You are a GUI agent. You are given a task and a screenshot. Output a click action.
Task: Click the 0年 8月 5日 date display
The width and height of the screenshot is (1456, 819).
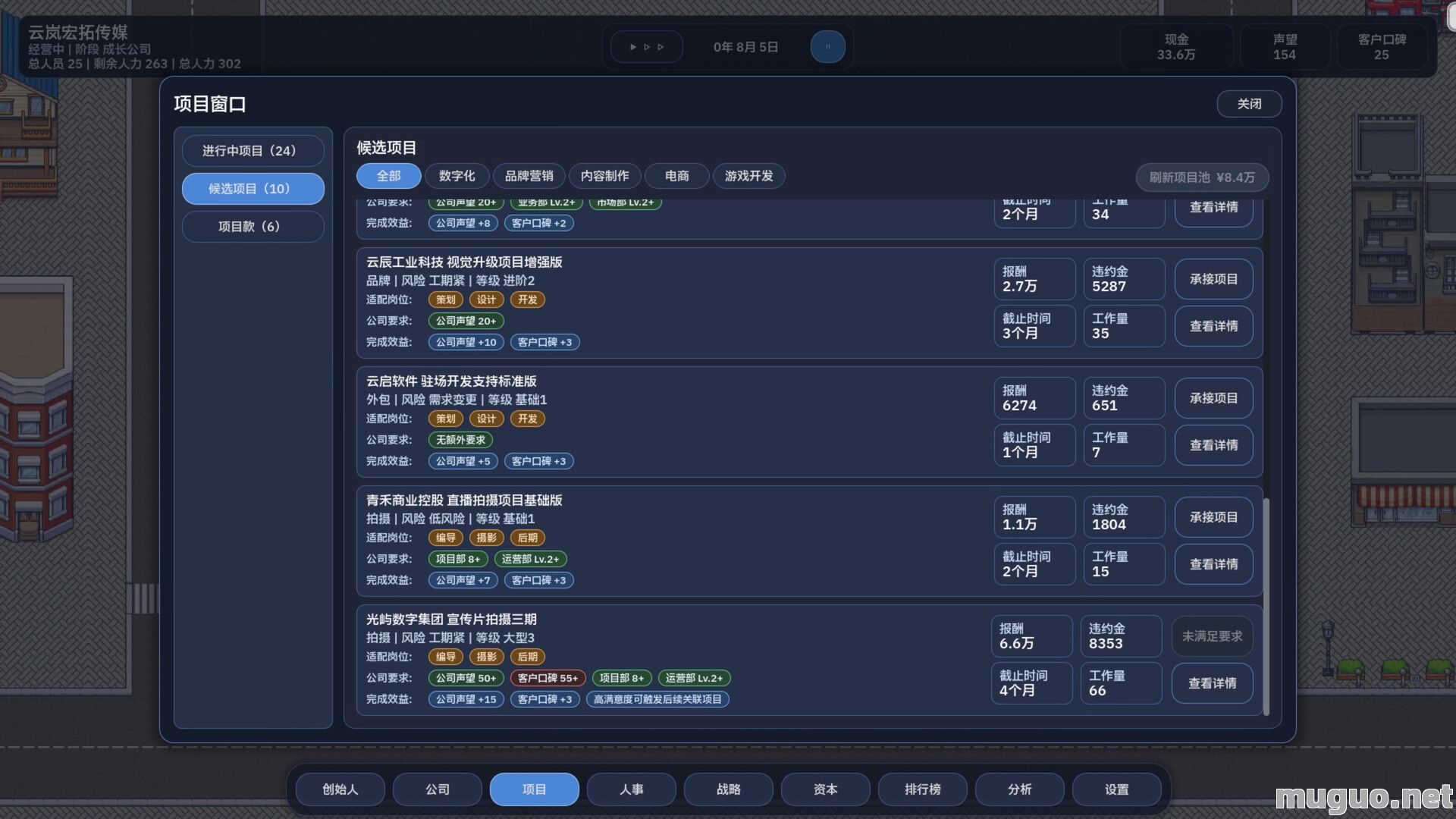tap(745, 47)
